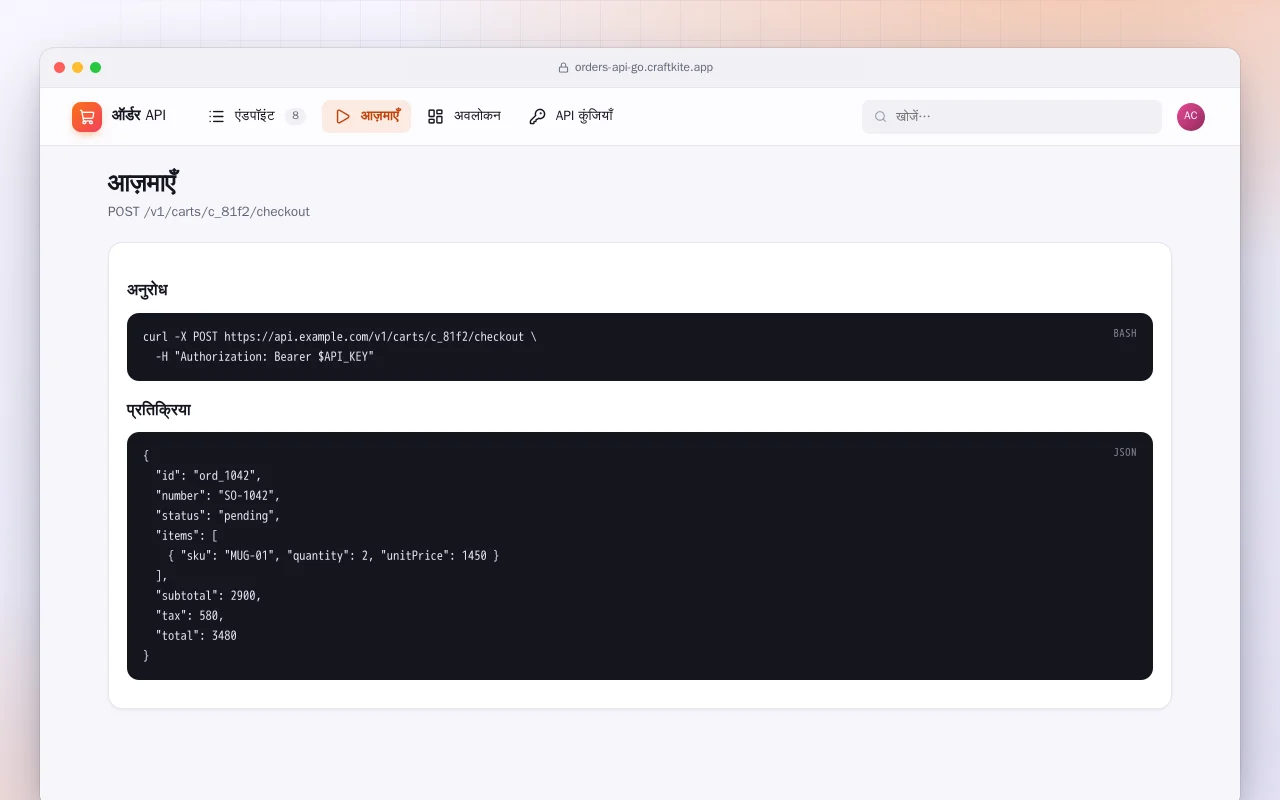1280x800 pixels.
Task: Click the प्रतिक्रिया section heading
Action: tap(159, 410)
